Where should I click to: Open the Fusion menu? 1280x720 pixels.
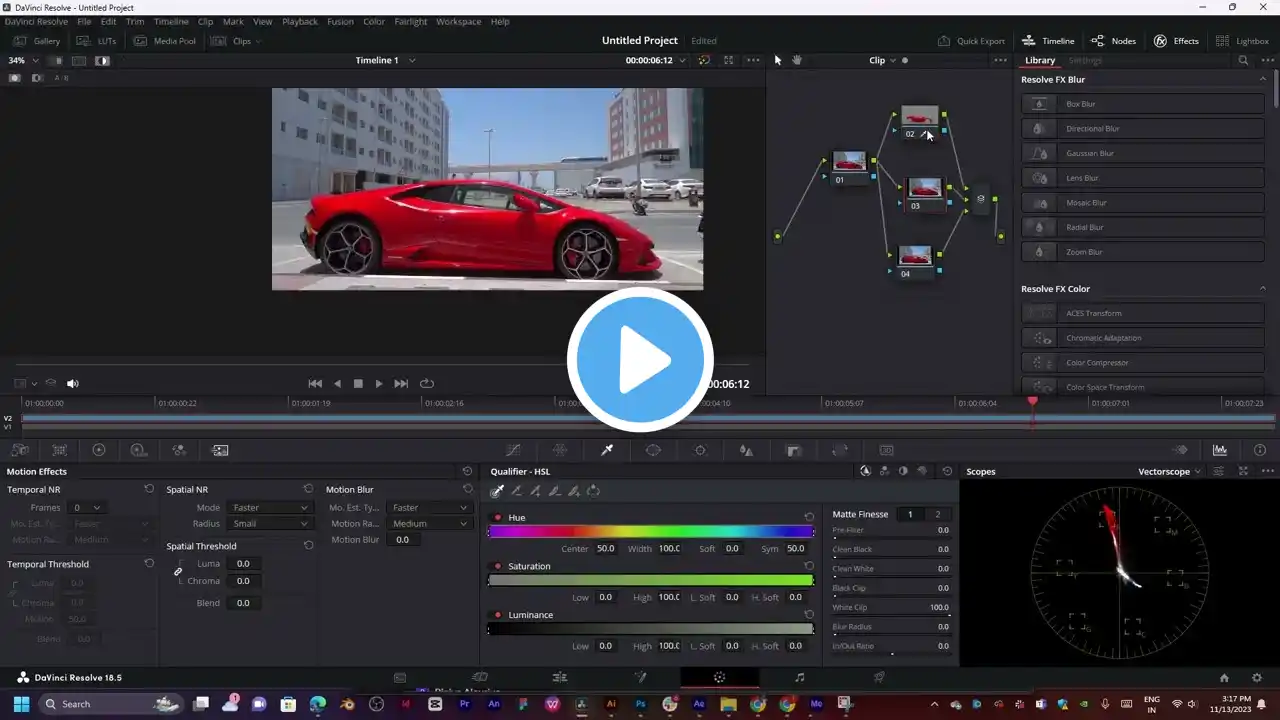(340, 21)
